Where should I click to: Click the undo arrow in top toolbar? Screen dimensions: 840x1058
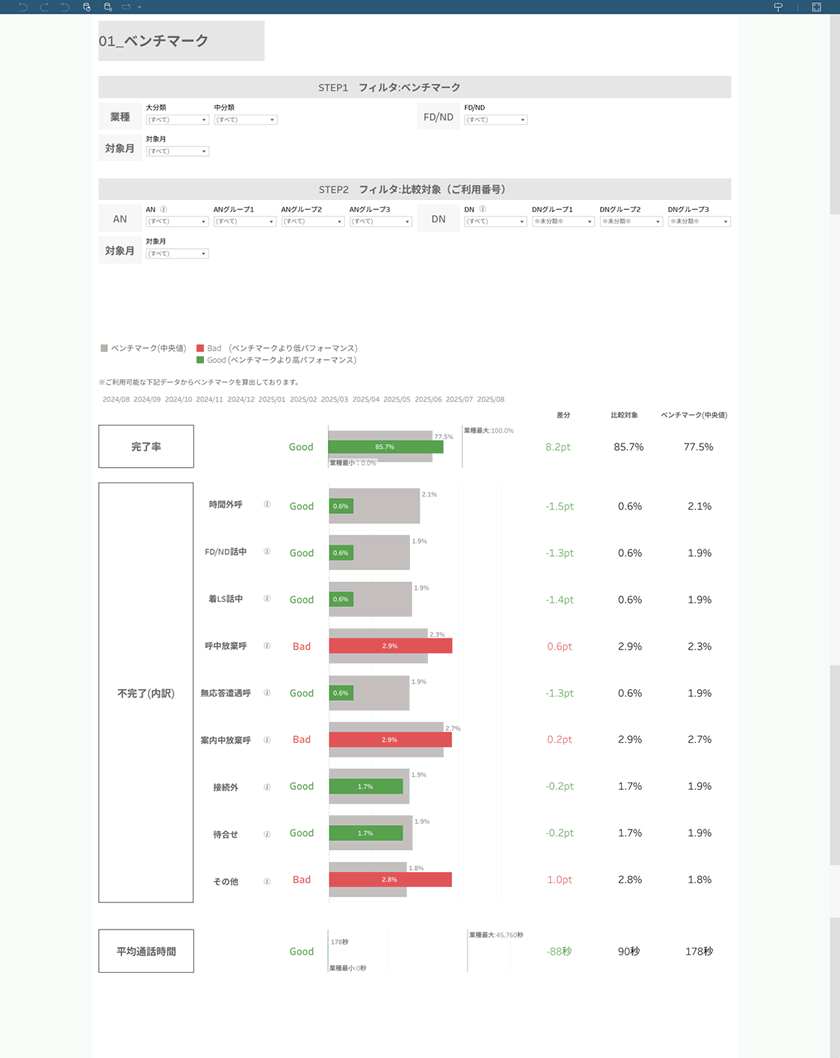[x=23, y=6]
